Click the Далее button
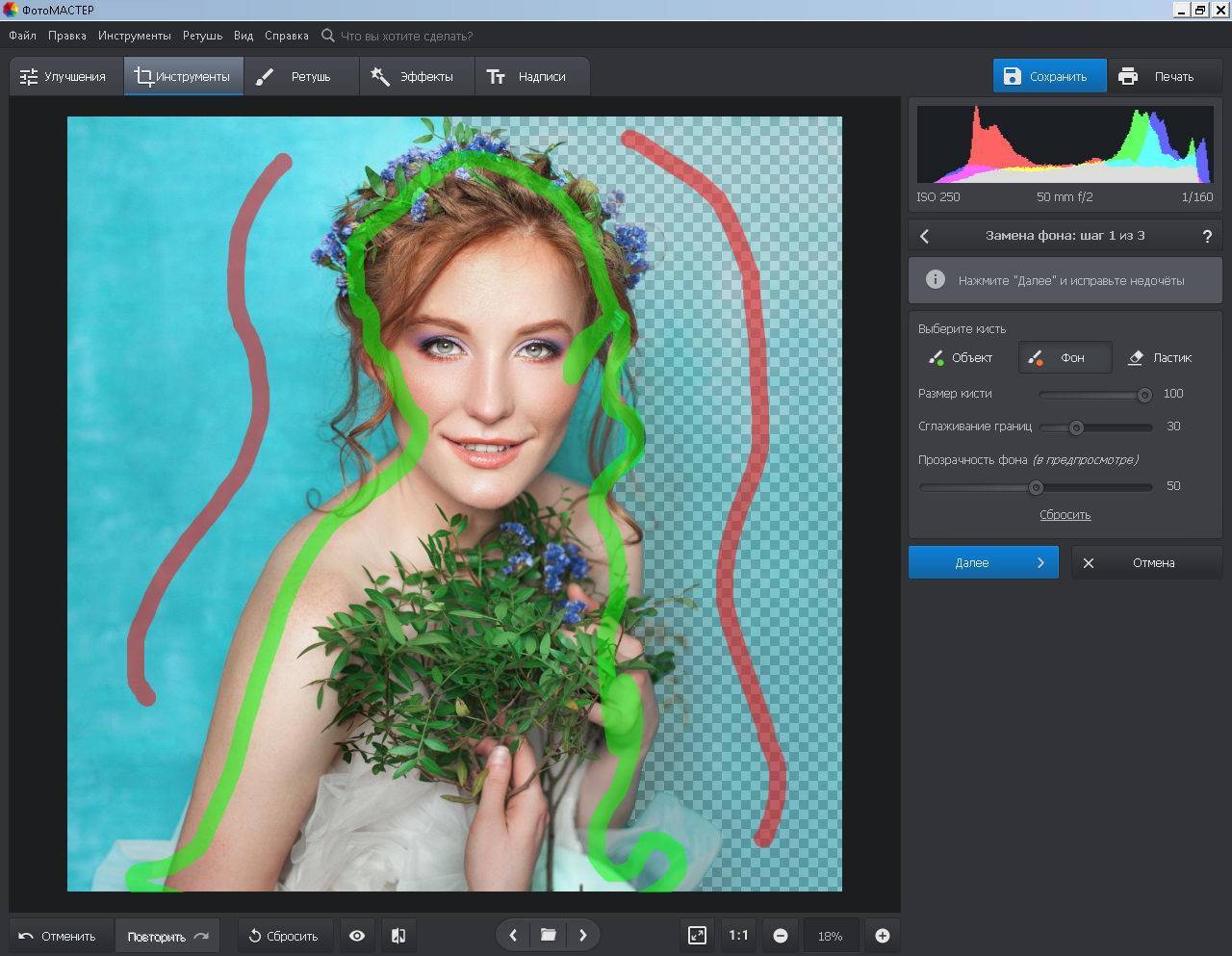The image size is (1232, 956). coord(983,563)
